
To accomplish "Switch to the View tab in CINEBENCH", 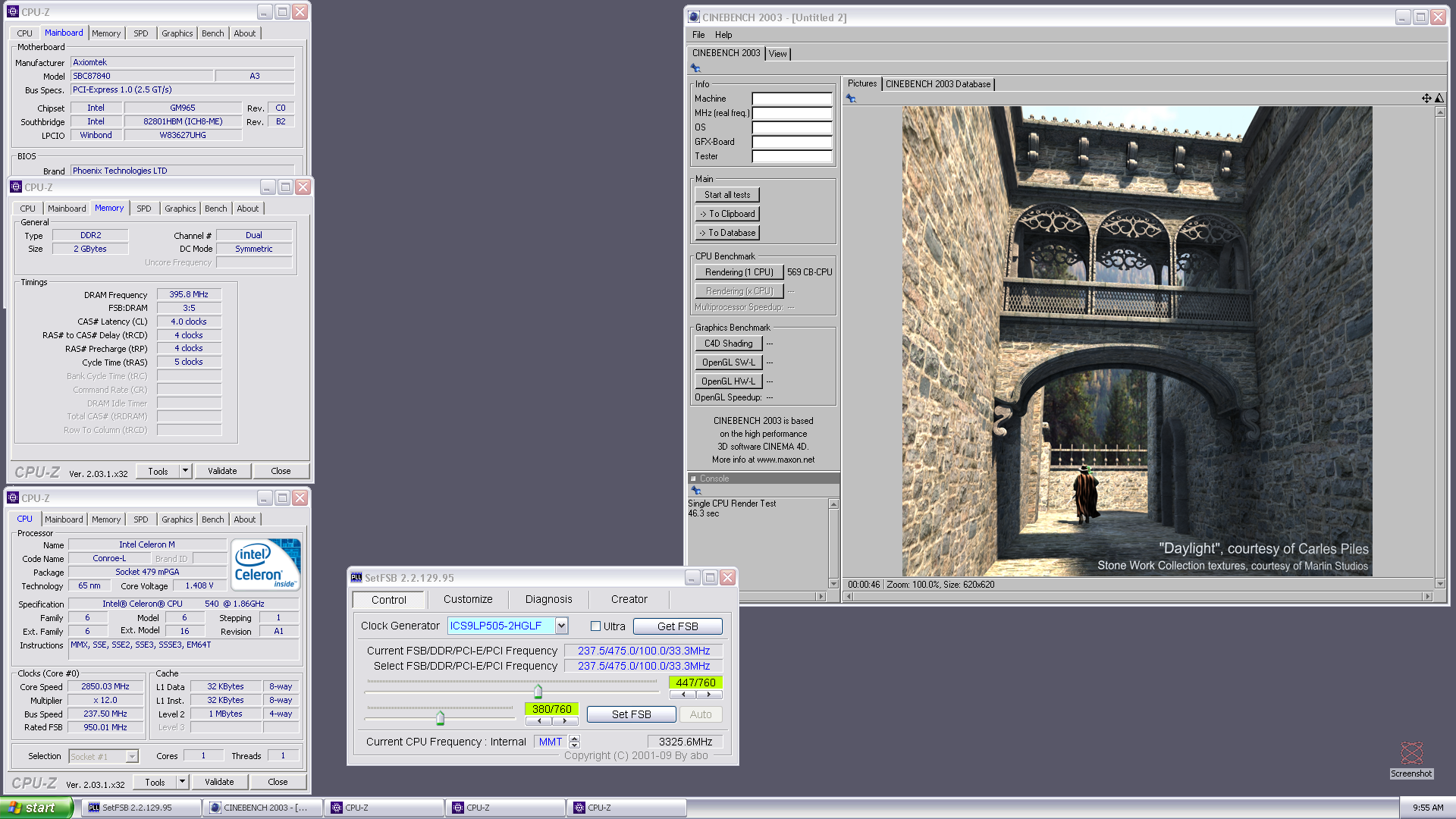I will [777, 54].
